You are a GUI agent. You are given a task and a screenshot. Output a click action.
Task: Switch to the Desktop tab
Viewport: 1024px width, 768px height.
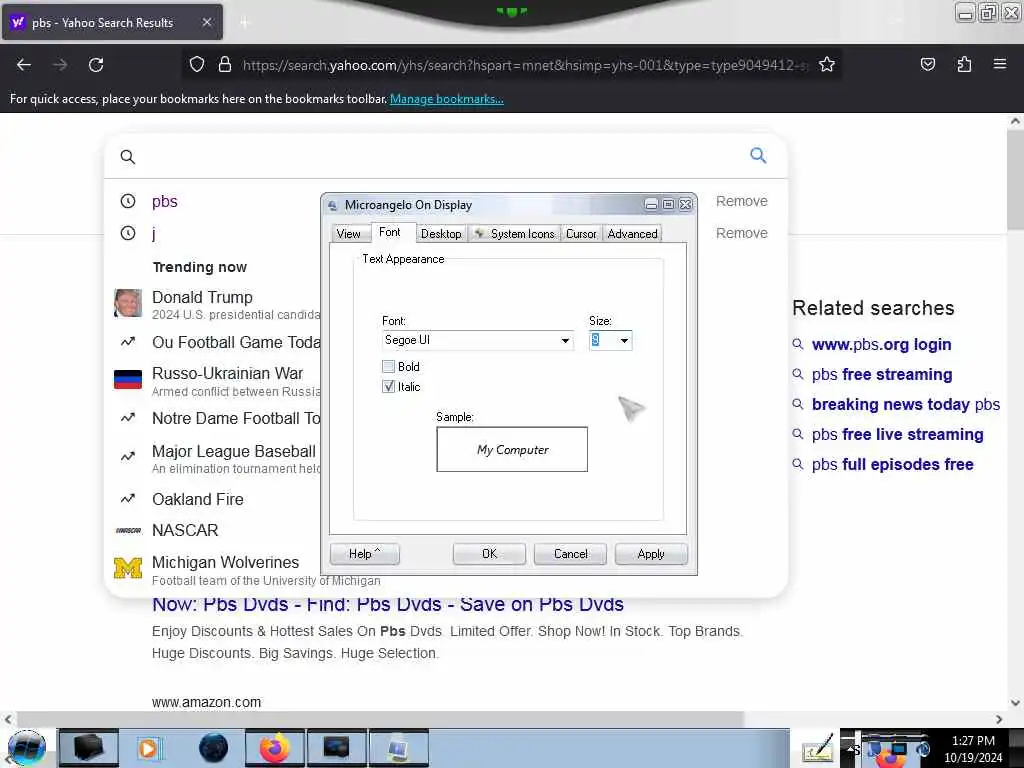(x=441, y=234)
